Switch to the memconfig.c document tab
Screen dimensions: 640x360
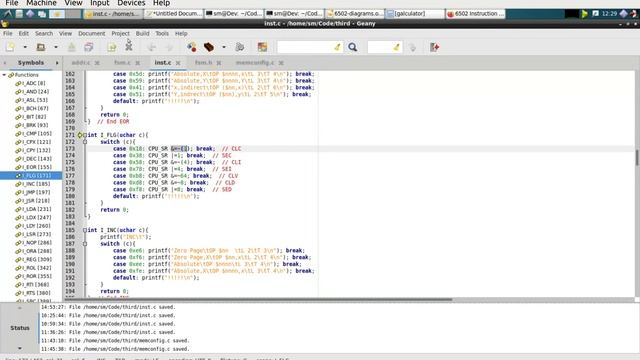coord(255,62)
